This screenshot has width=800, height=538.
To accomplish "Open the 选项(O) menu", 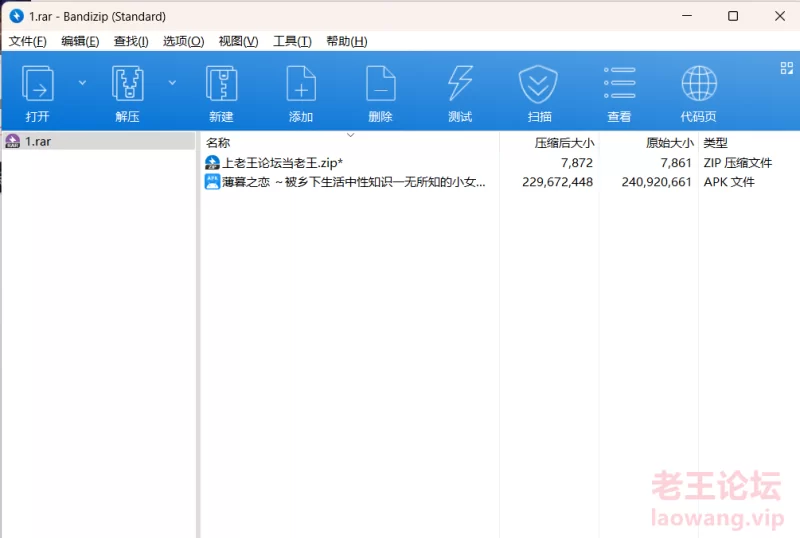I will tap(184, 41).
